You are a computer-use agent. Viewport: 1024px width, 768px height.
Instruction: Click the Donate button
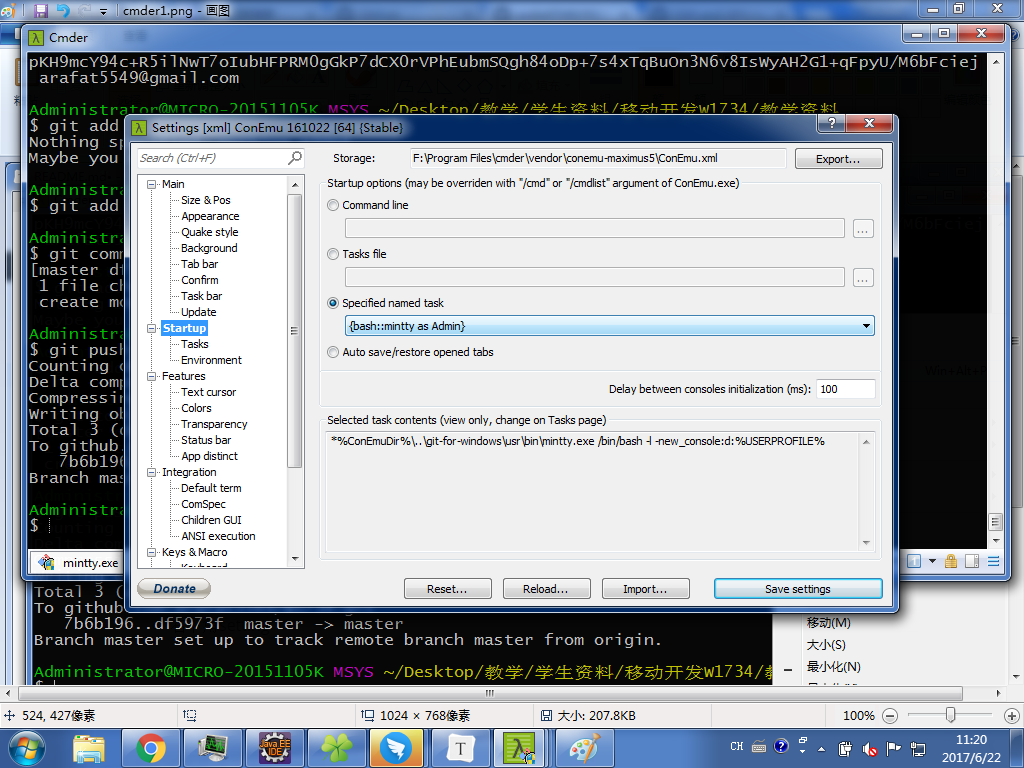pos(174,588)
